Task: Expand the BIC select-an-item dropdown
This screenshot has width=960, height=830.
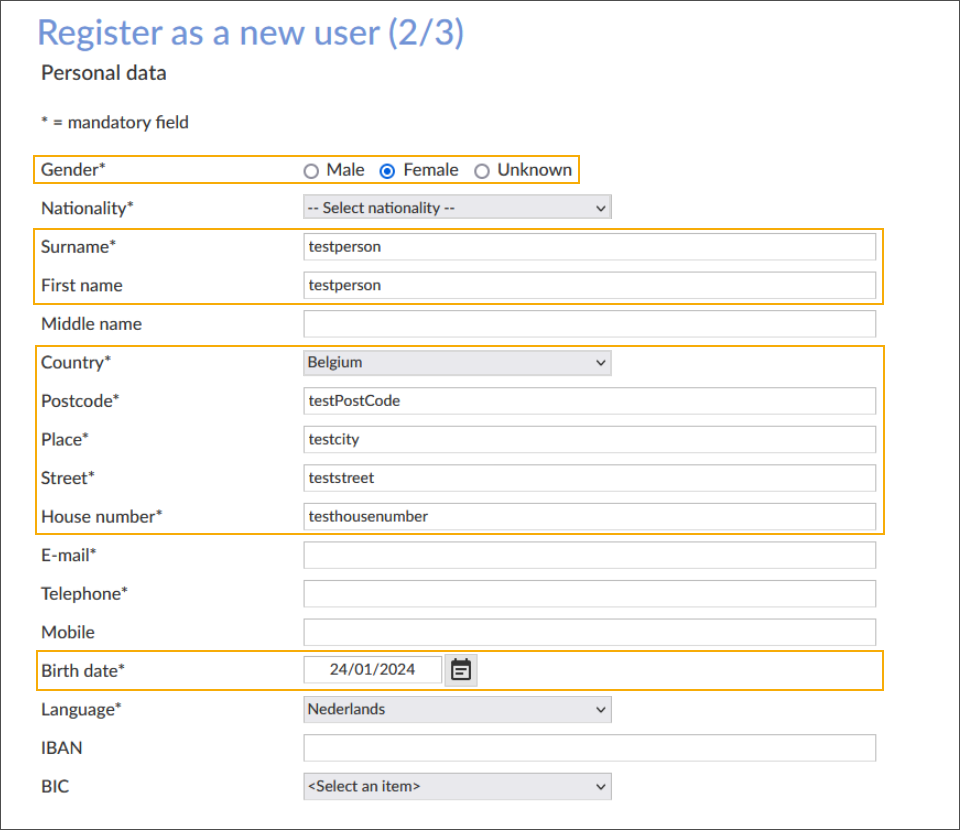Action: (x=457, y=787)
